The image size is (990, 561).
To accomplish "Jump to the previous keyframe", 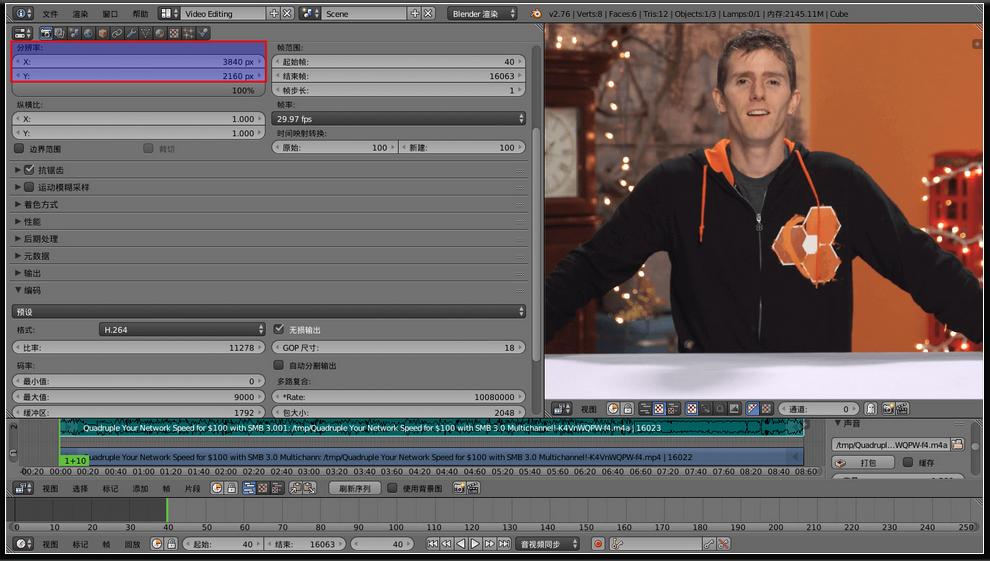I will [446, 543].
